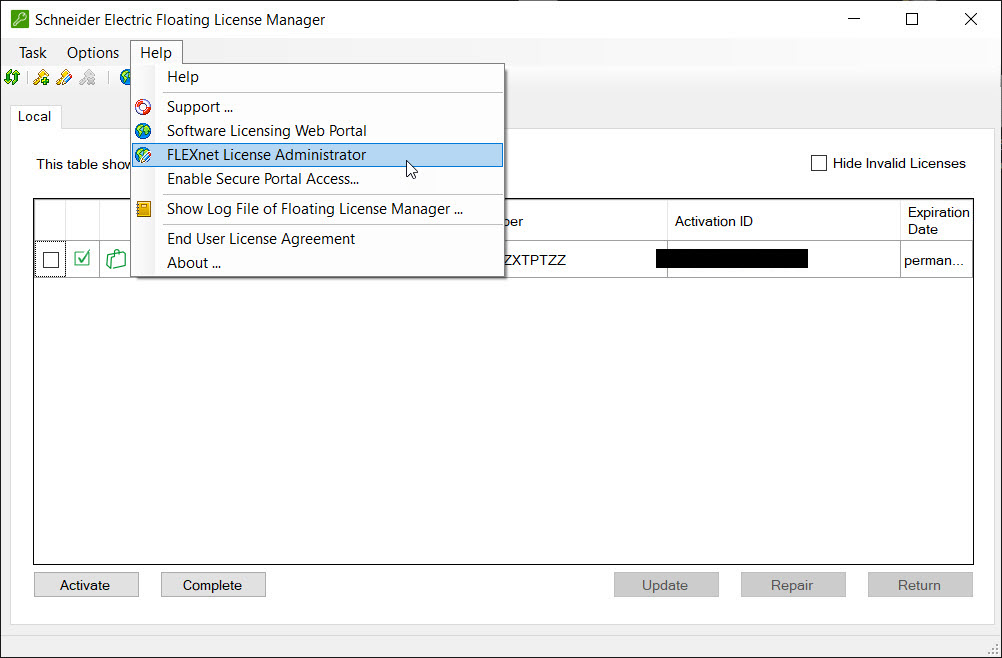Open Software Licensing Web Portal
The height and width of the screenshot is (658, 1002).
[x=318, y=131]
